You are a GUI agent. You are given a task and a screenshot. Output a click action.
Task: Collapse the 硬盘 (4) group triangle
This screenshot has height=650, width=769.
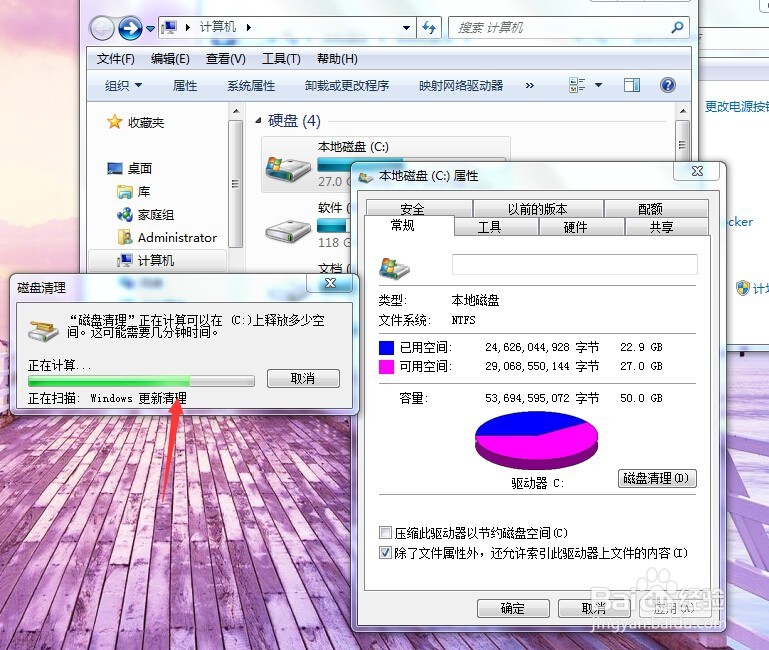[x=258, y=121]
